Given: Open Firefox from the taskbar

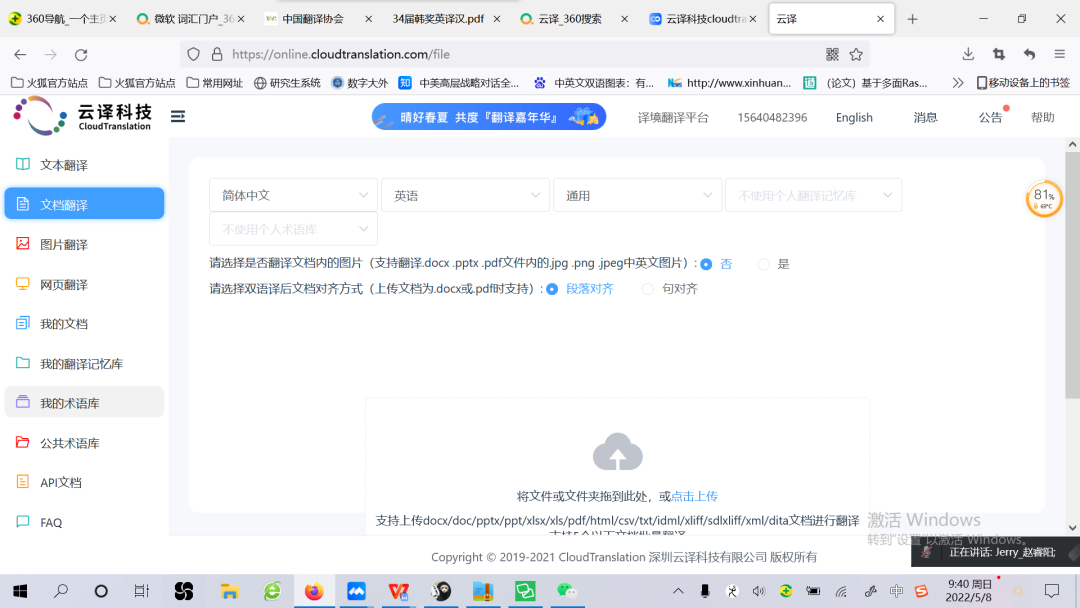Looking at the screenshot, I should point(314,591).
